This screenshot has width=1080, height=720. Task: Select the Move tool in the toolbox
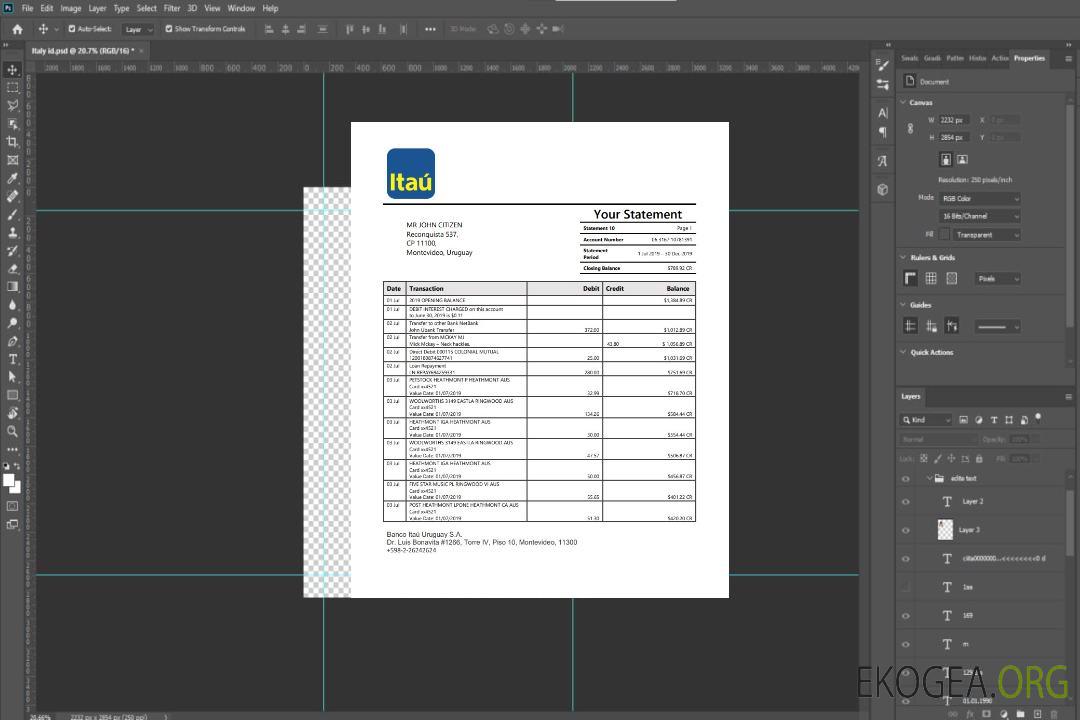coord(12,70)
